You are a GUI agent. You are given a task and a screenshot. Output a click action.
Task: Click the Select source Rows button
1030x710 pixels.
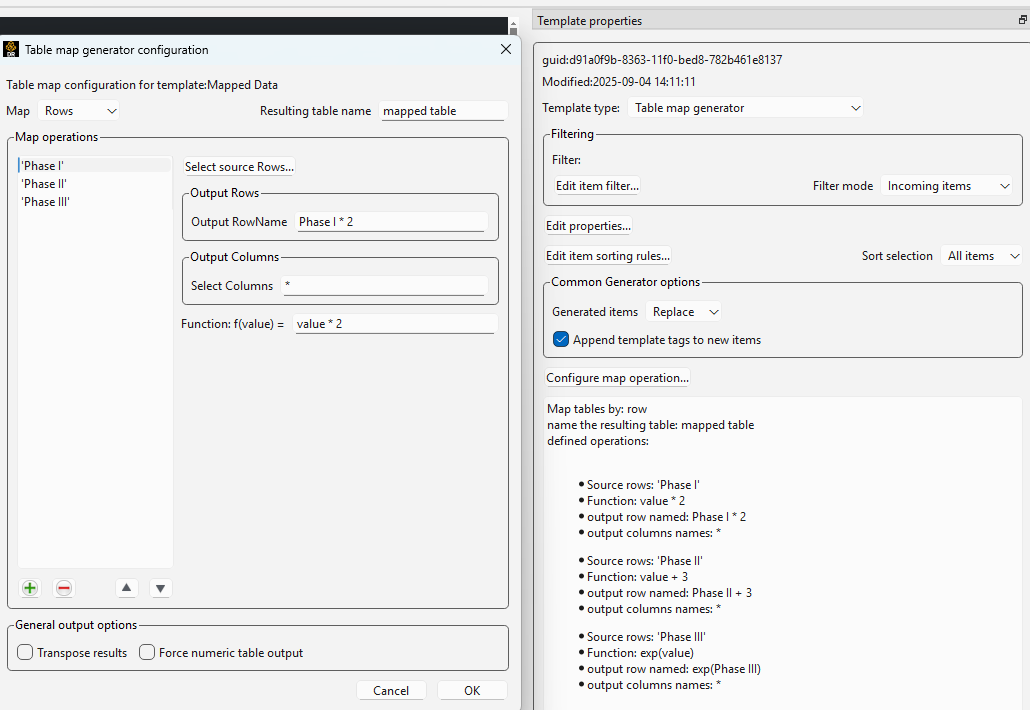pos(239,167)
